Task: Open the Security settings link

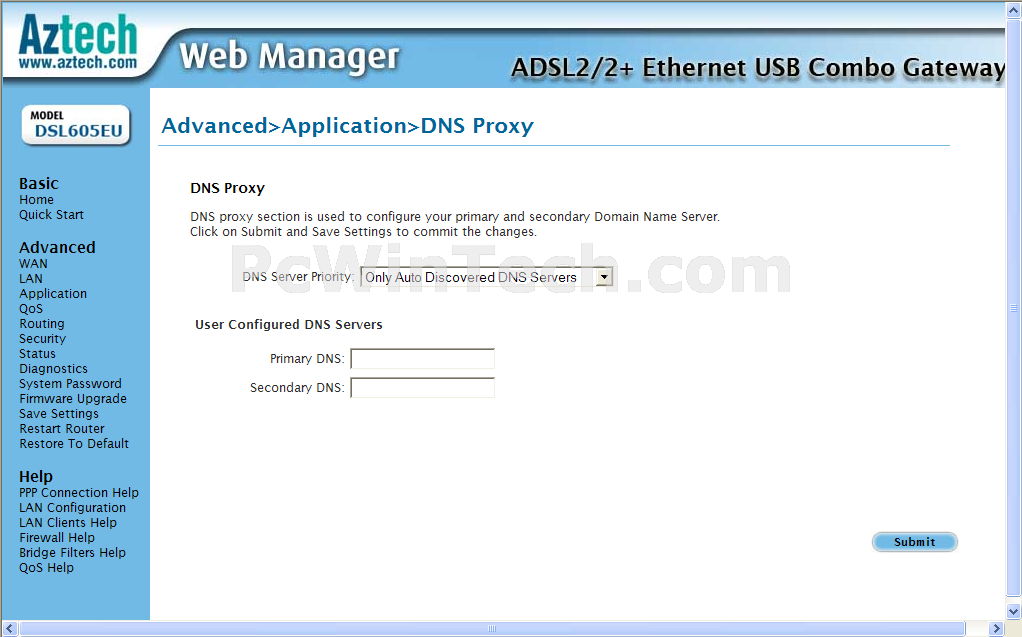Action: pos(42,338)
